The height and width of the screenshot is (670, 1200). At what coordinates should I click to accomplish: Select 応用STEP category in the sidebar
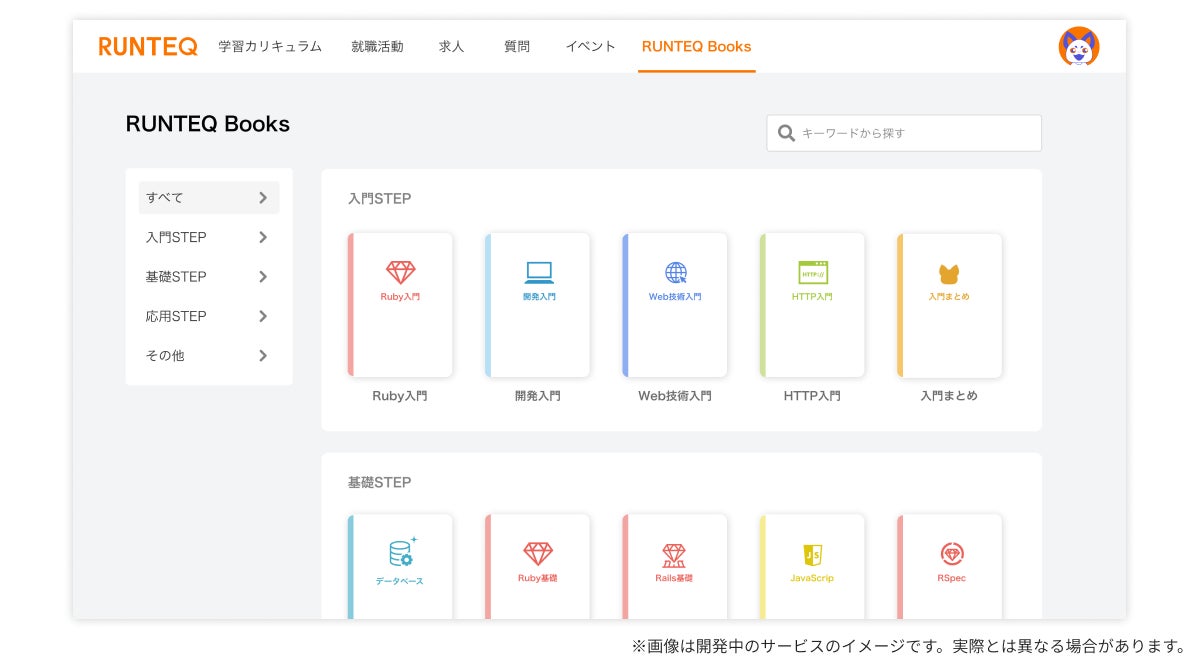[208, 316]
